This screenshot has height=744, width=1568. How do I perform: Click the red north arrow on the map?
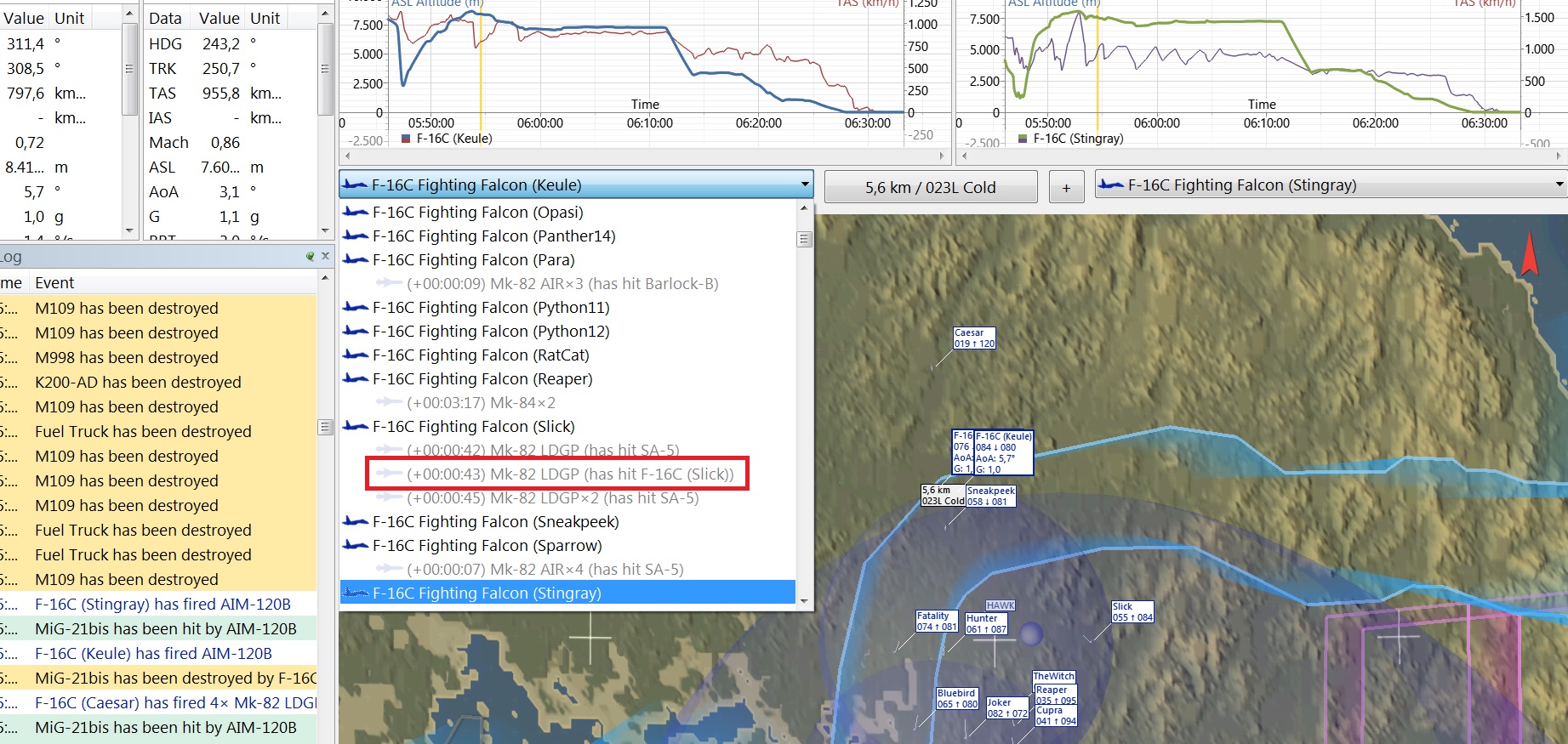[1530, 253]
